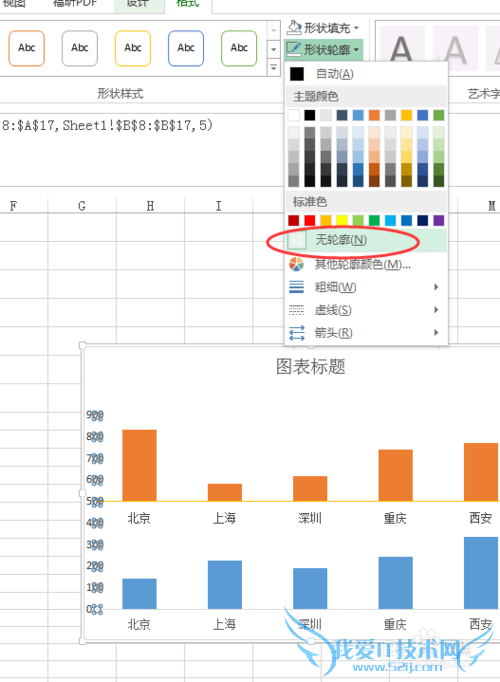Pick standard dark red color swatch

pos(293,221)
